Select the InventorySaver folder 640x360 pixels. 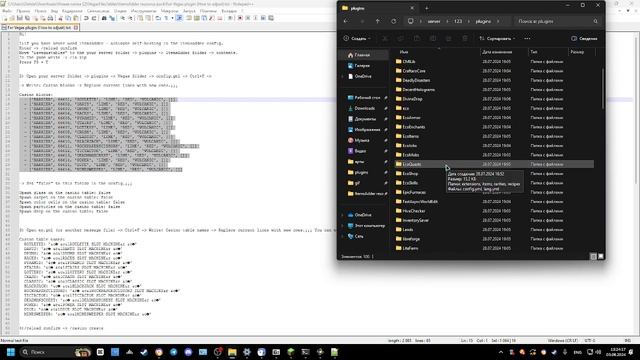(x=412, y=220)
